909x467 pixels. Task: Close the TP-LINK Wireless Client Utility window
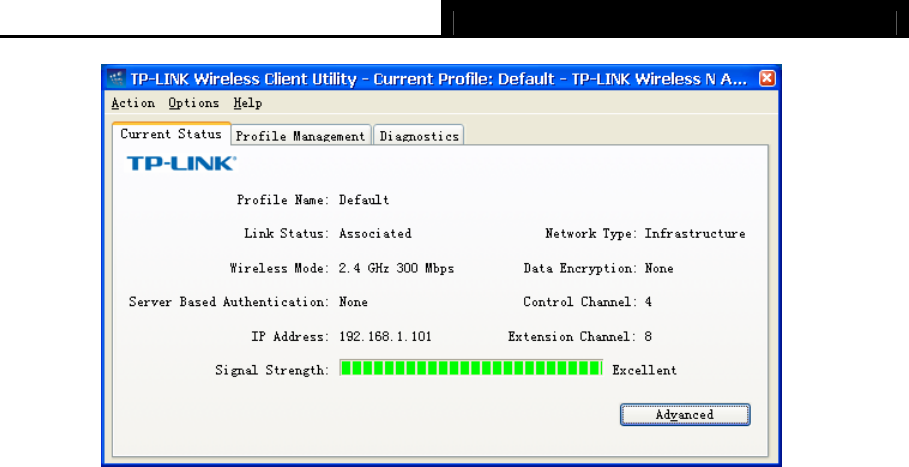(767, 78)
